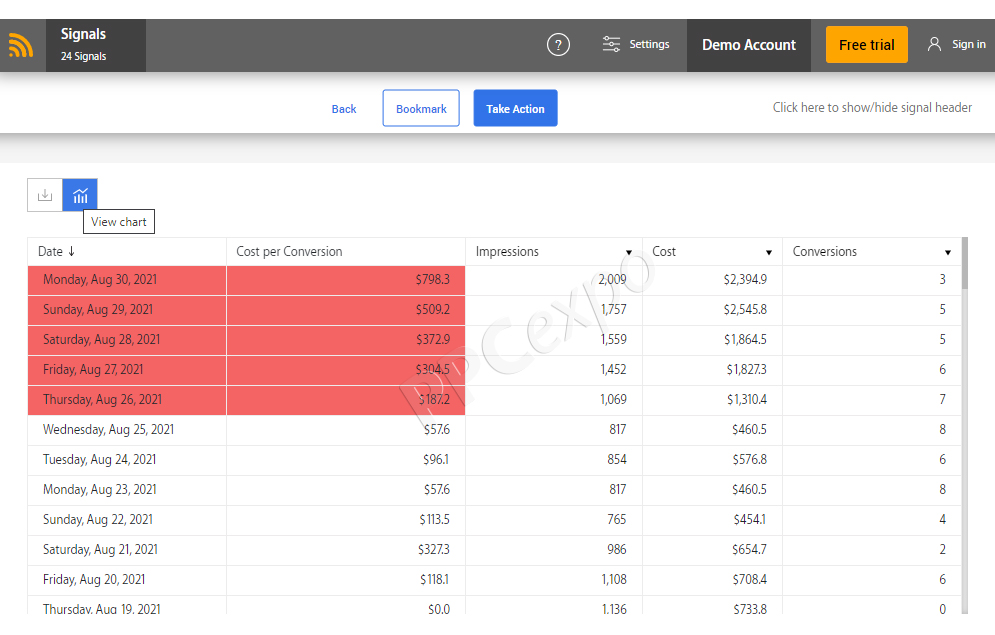Click the $372.9 cost per conversion value

tap(433, 339)
